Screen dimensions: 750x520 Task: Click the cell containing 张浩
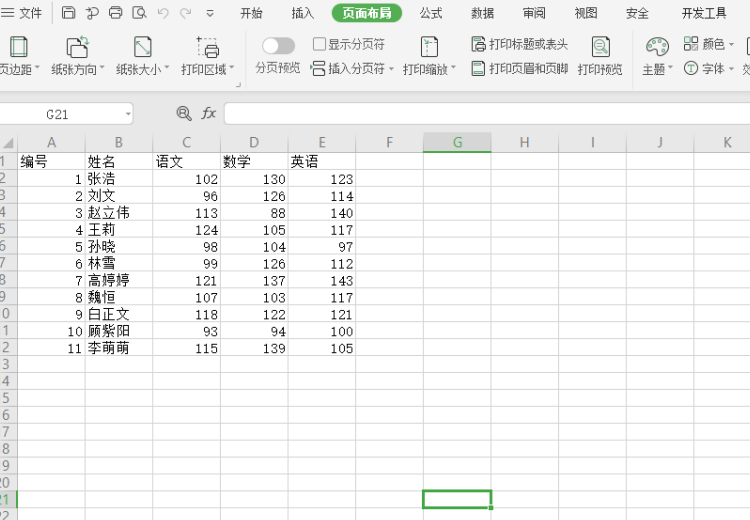tap(119, 178)
